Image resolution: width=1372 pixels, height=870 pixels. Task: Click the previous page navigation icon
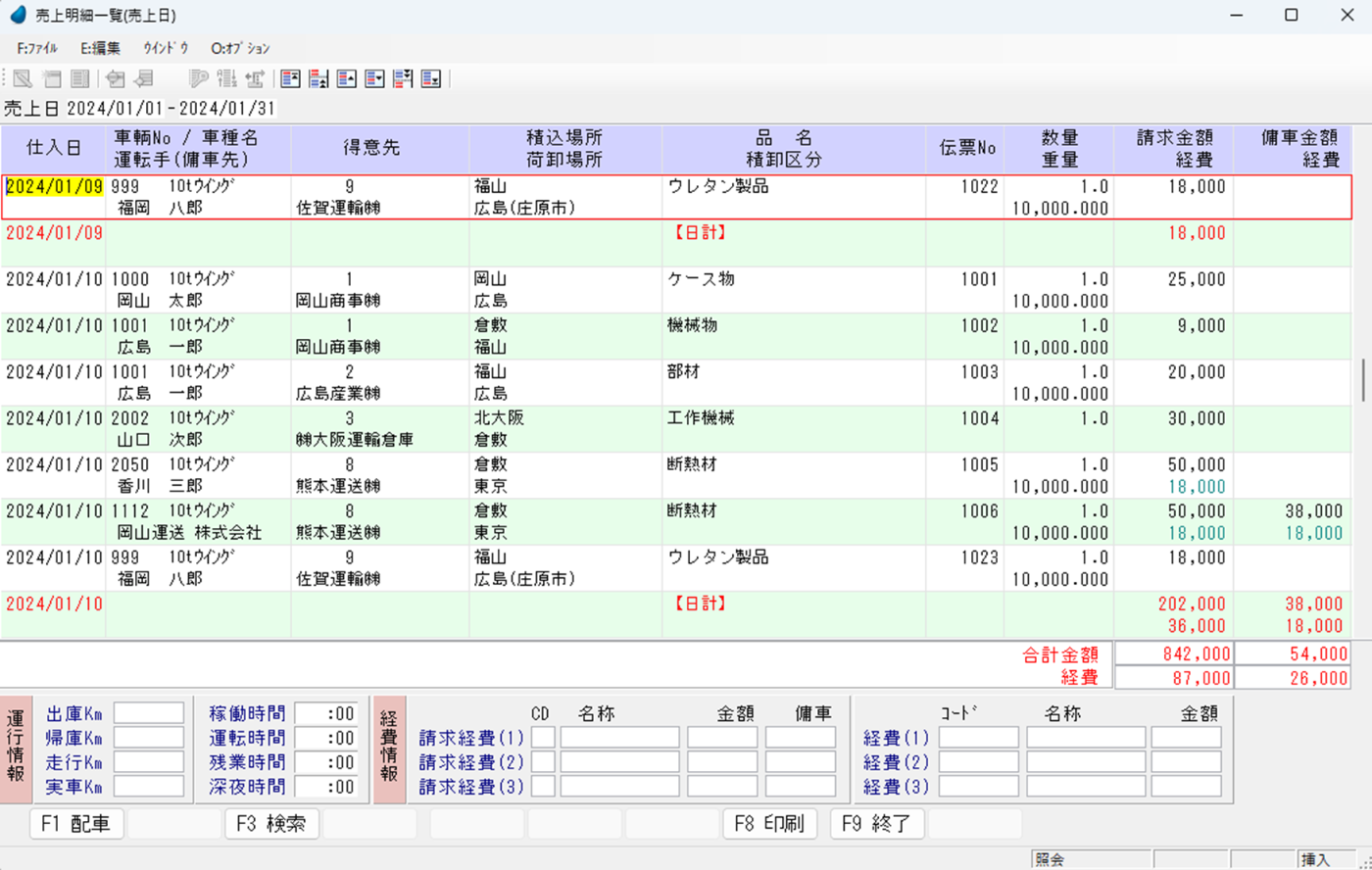(x=318, y=79)
